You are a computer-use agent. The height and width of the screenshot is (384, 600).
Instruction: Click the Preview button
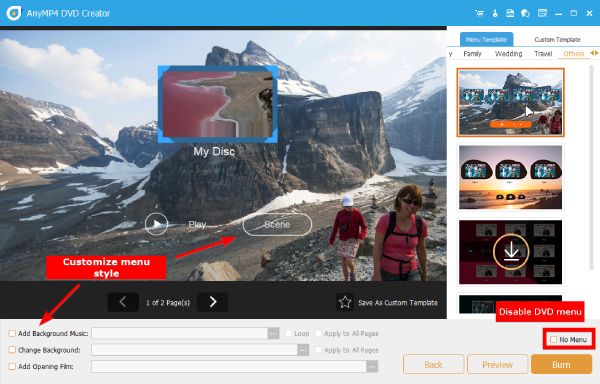(x=497, y=364)
